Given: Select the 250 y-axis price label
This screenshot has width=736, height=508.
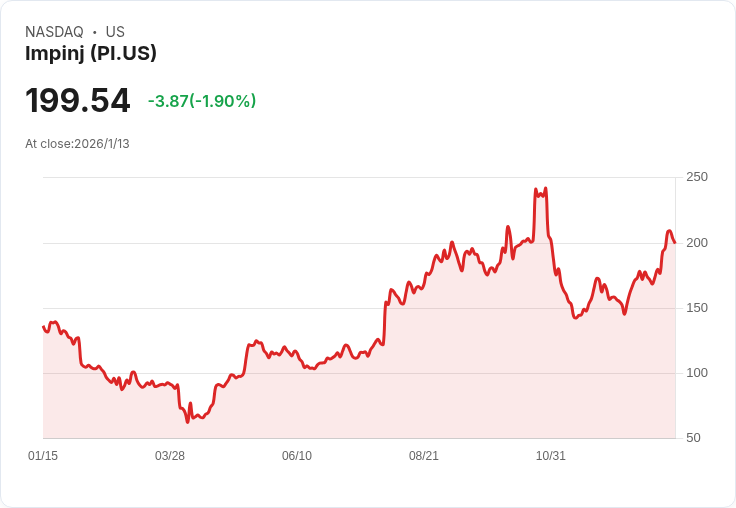Looking at the screenshot, I should click(x=697, y=177).
